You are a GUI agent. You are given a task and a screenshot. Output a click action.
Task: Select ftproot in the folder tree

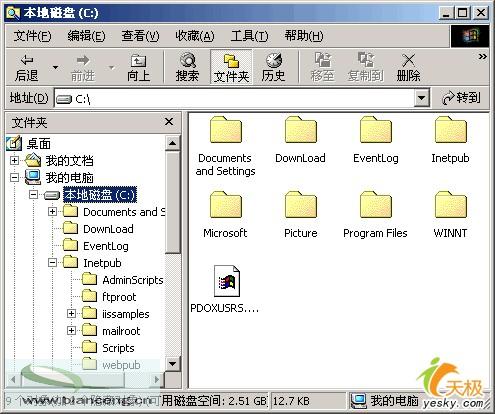119,297
